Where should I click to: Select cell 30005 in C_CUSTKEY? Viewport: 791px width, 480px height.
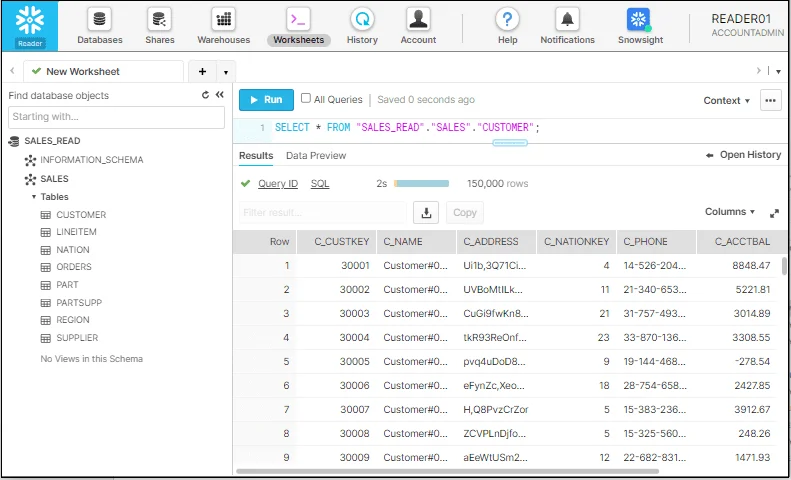coord(337,362)
